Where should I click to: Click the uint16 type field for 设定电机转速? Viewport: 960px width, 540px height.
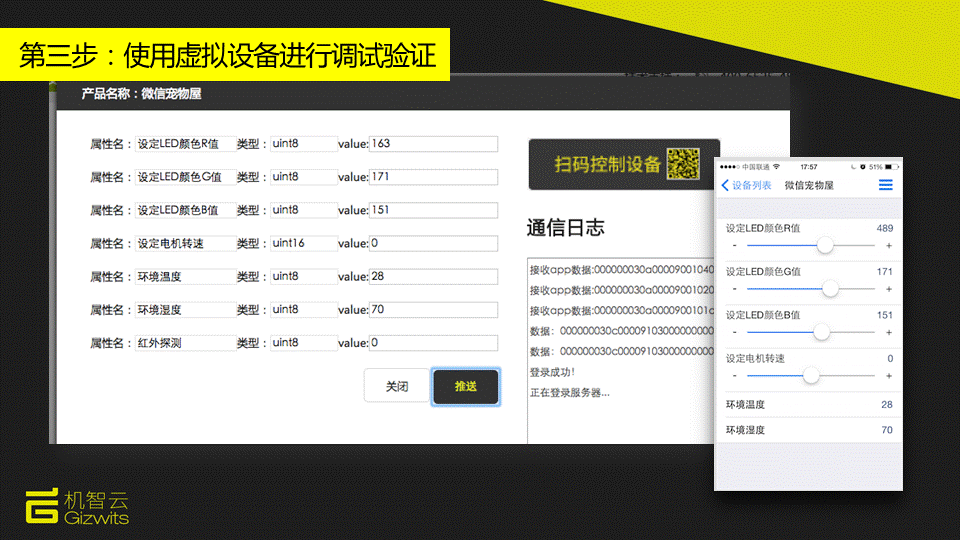303,243
